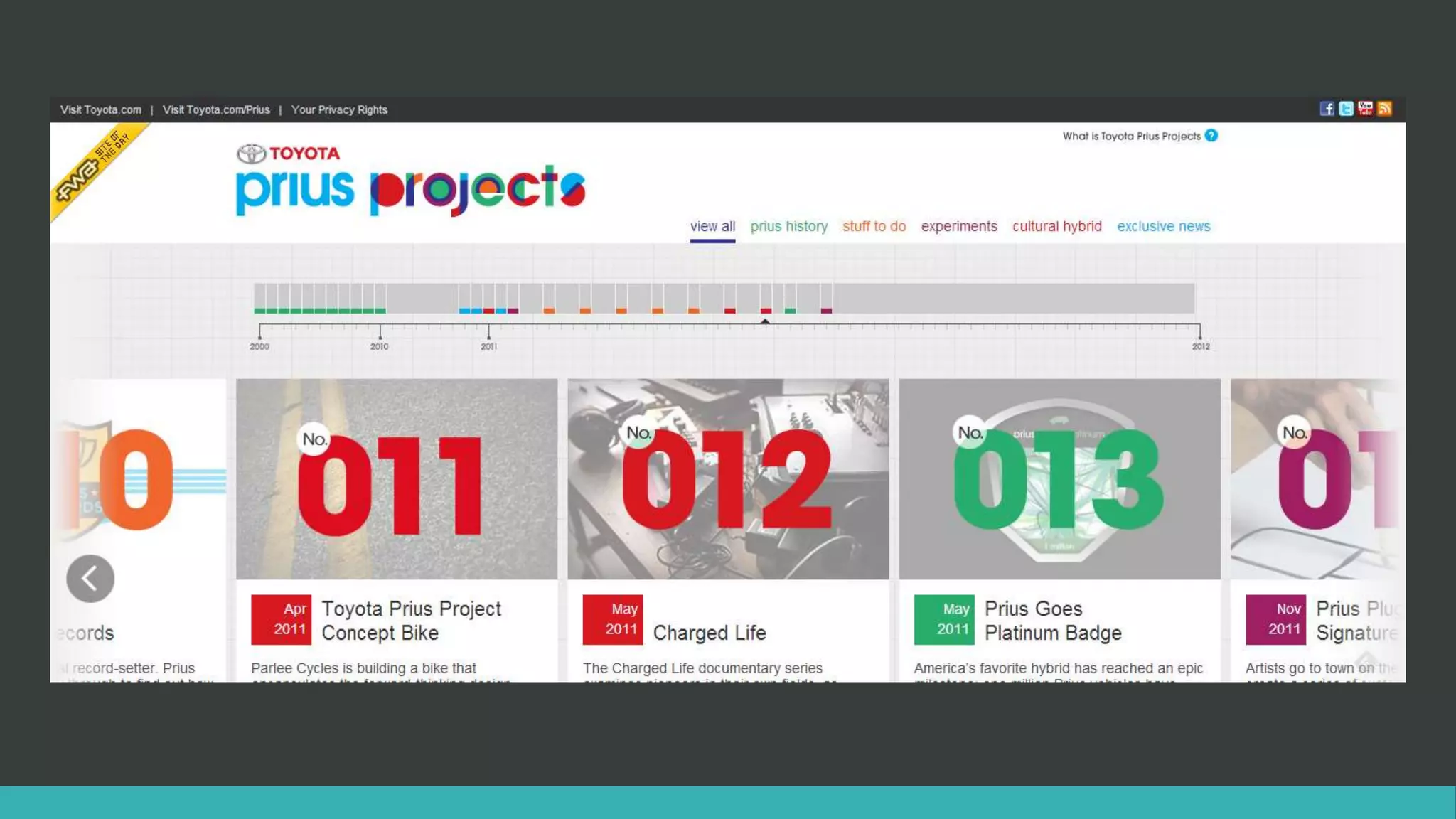This screenshot has width=1456, height=819.
Task: Show the experiments category
Action: point(959,226)
